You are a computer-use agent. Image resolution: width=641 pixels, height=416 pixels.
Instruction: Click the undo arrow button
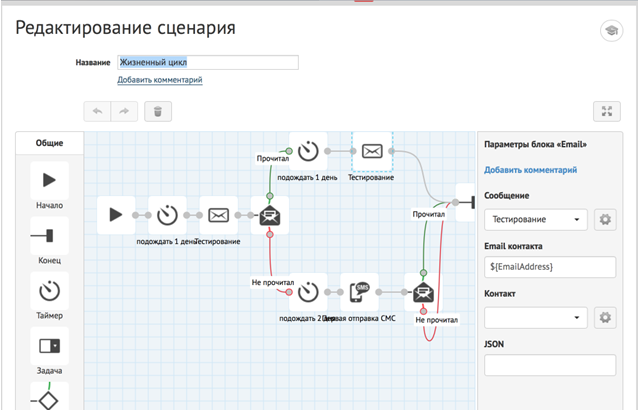[x=97, y=112]
